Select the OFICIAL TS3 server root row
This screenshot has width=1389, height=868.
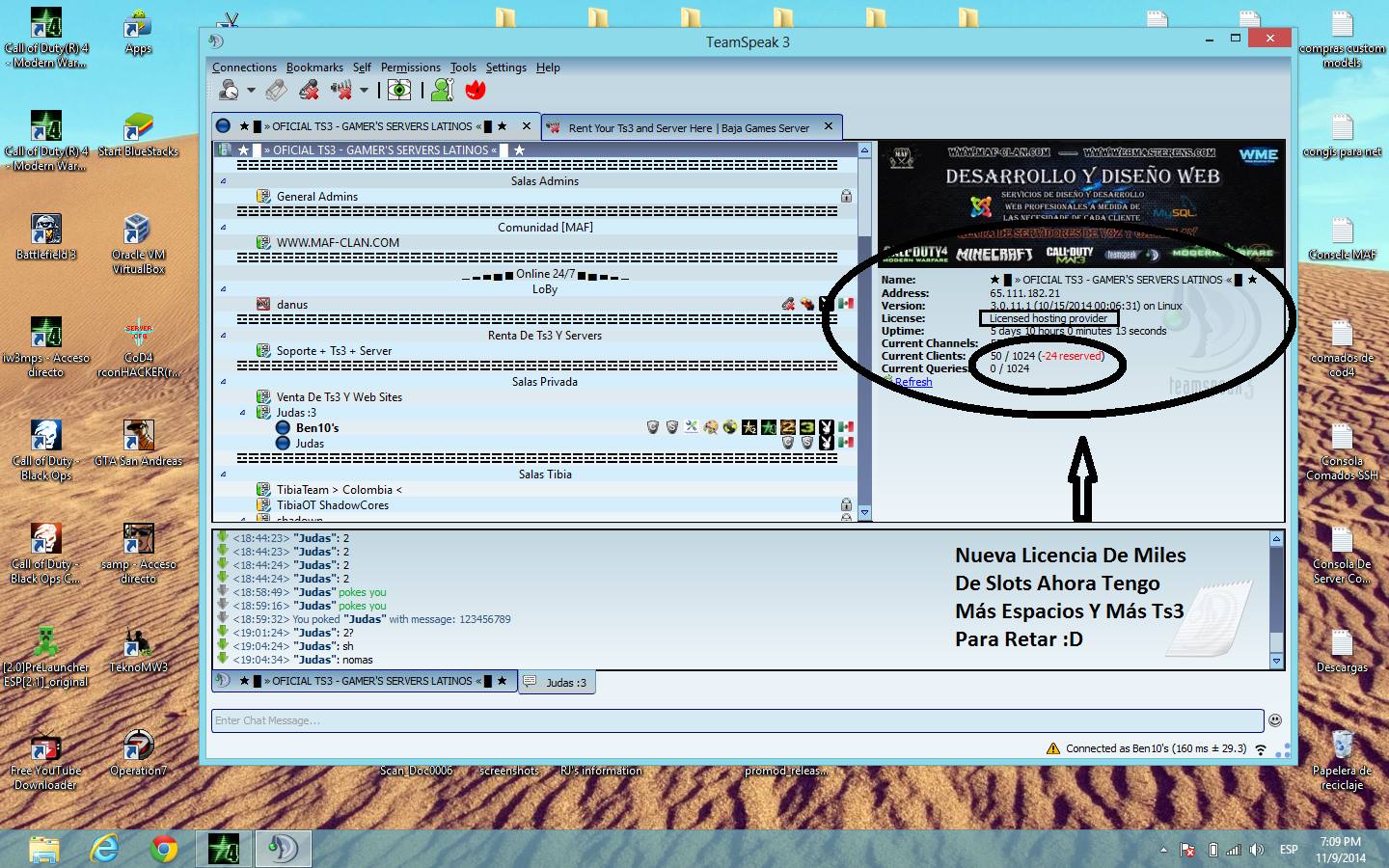click(x=535, y=150)
